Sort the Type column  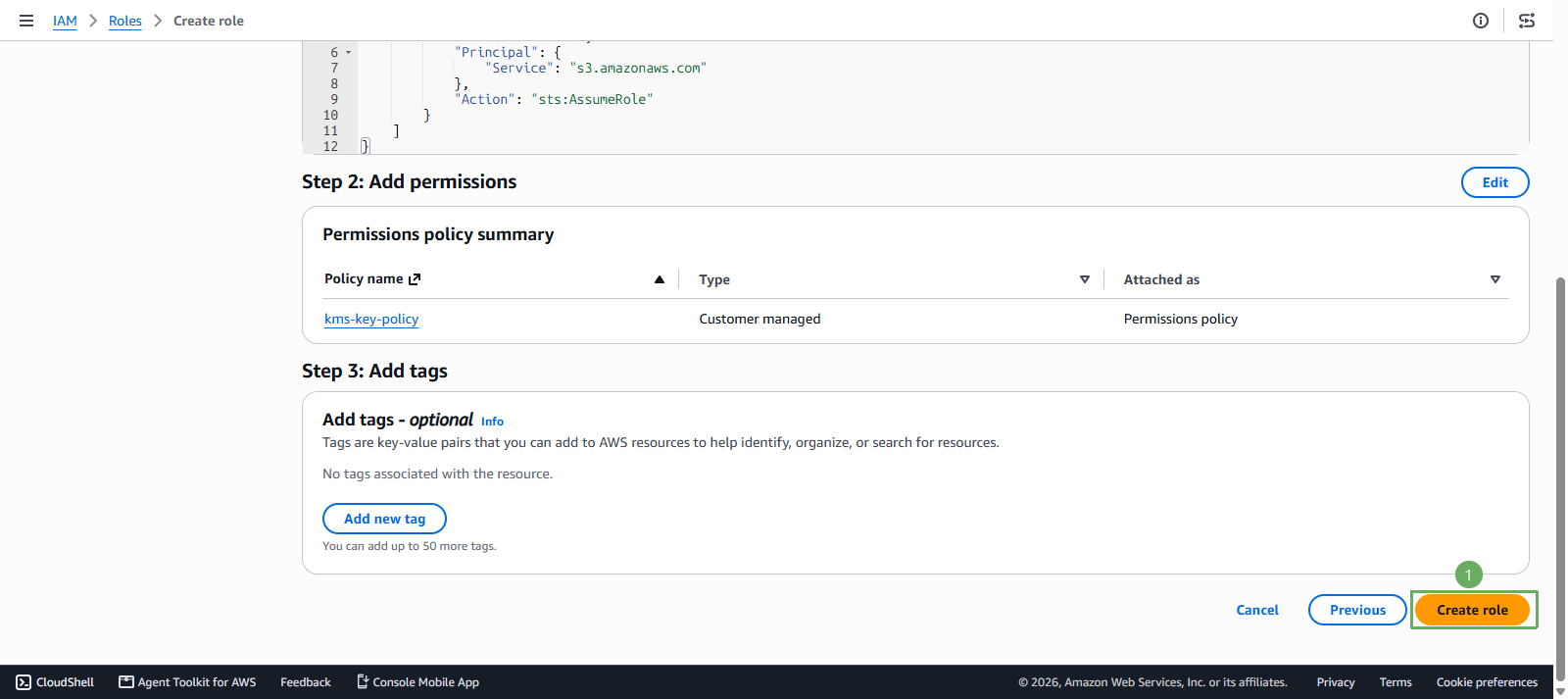click(1085, 279)
